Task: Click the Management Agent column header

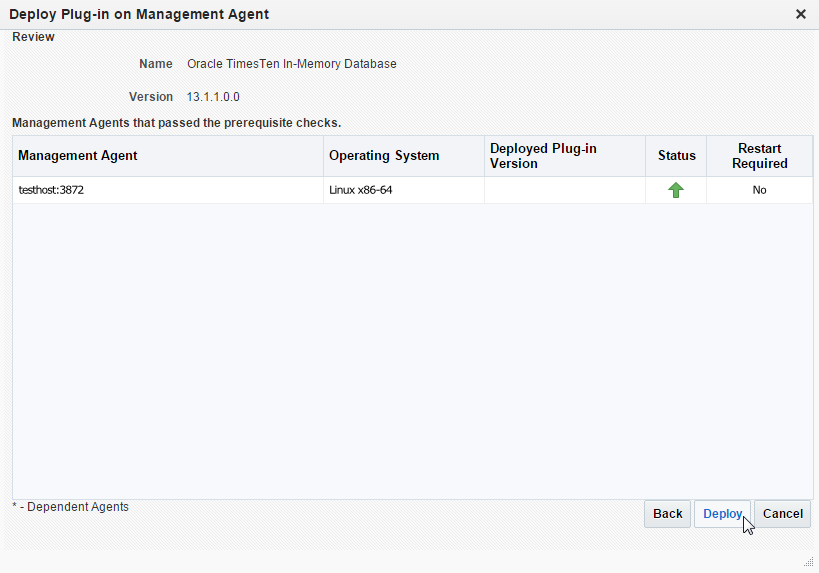Action: tap(168, 156)
